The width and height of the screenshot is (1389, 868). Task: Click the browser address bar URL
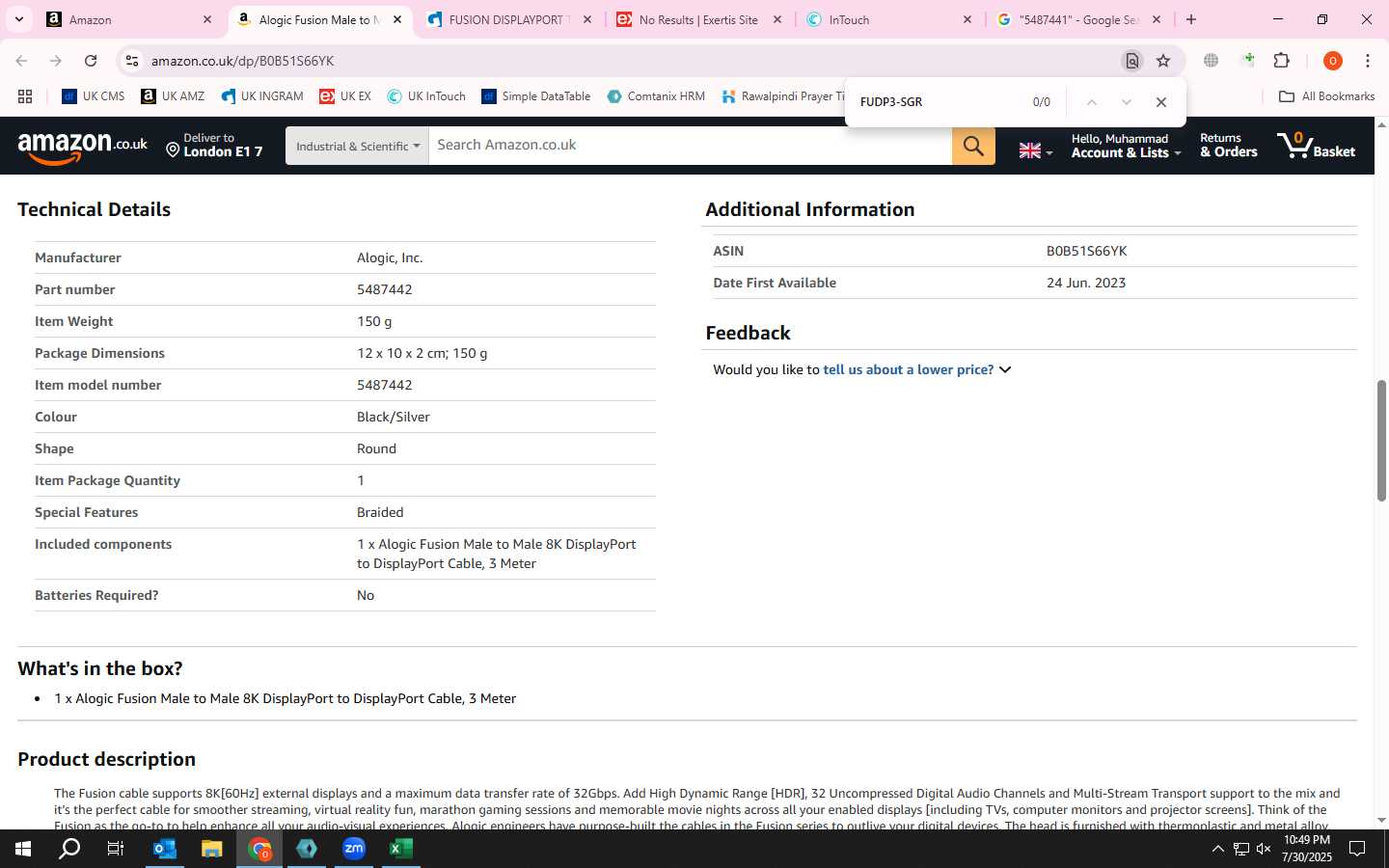coord(242,61)
